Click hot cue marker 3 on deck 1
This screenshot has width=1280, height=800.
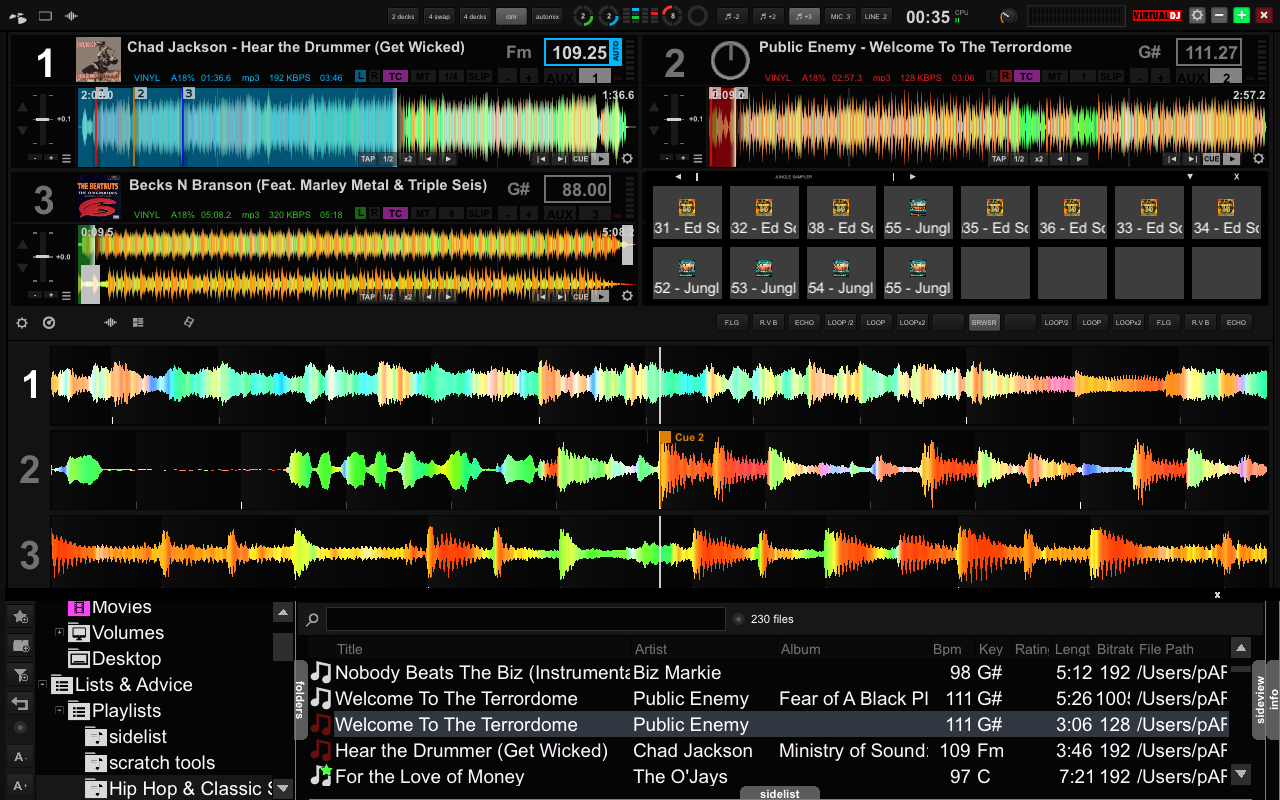click(x=189, y=93)
